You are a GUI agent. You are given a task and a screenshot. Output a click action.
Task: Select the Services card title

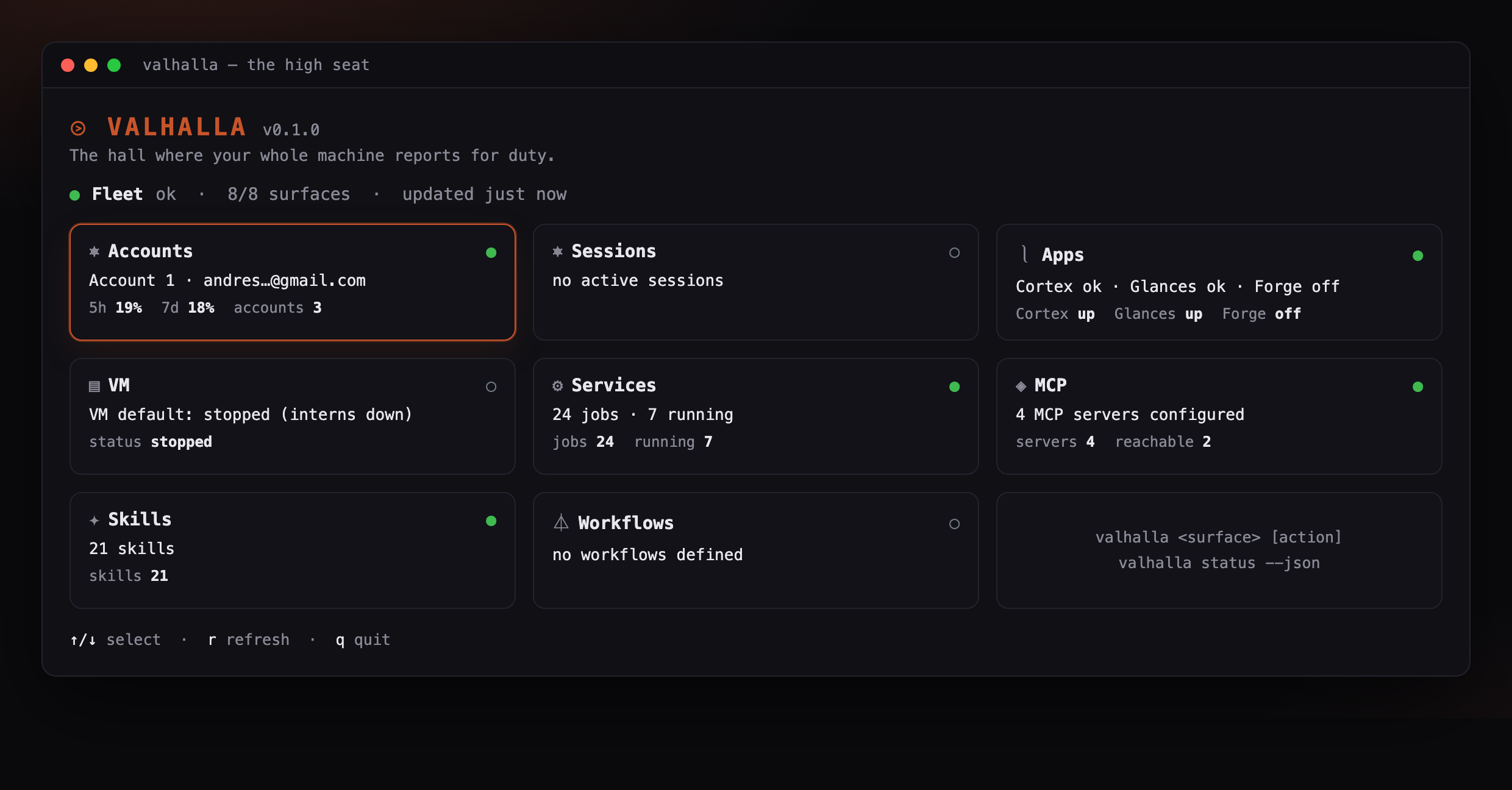(613, 385)
